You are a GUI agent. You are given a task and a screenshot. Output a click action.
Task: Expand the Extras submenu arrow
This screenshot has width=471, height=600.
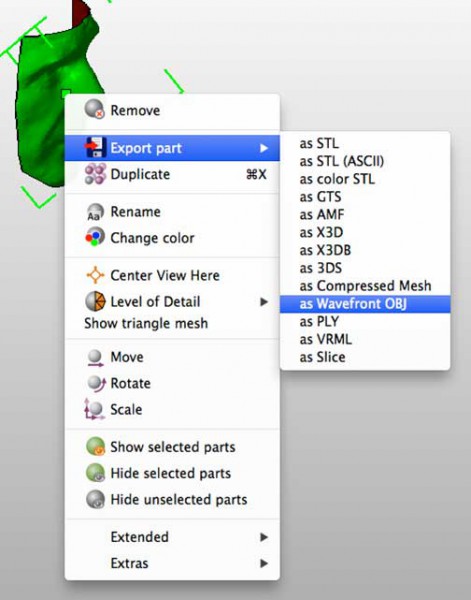pos(264,563)
